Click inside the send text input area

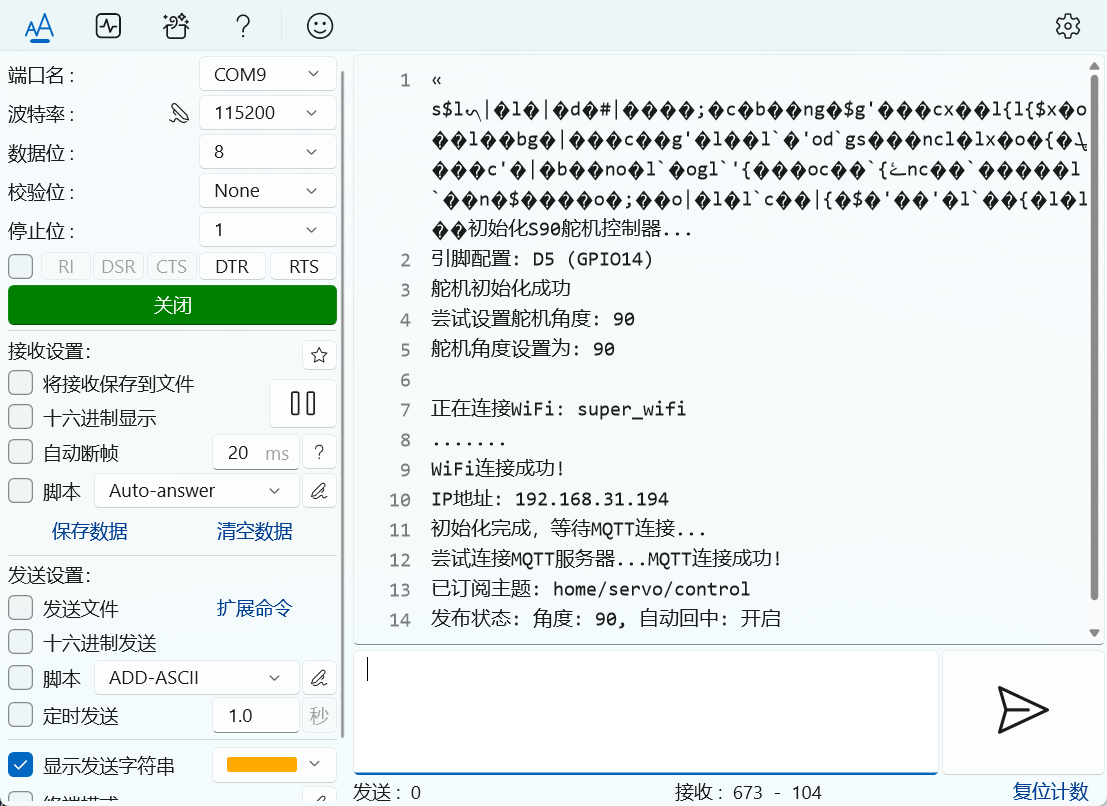tap(645, 710)
